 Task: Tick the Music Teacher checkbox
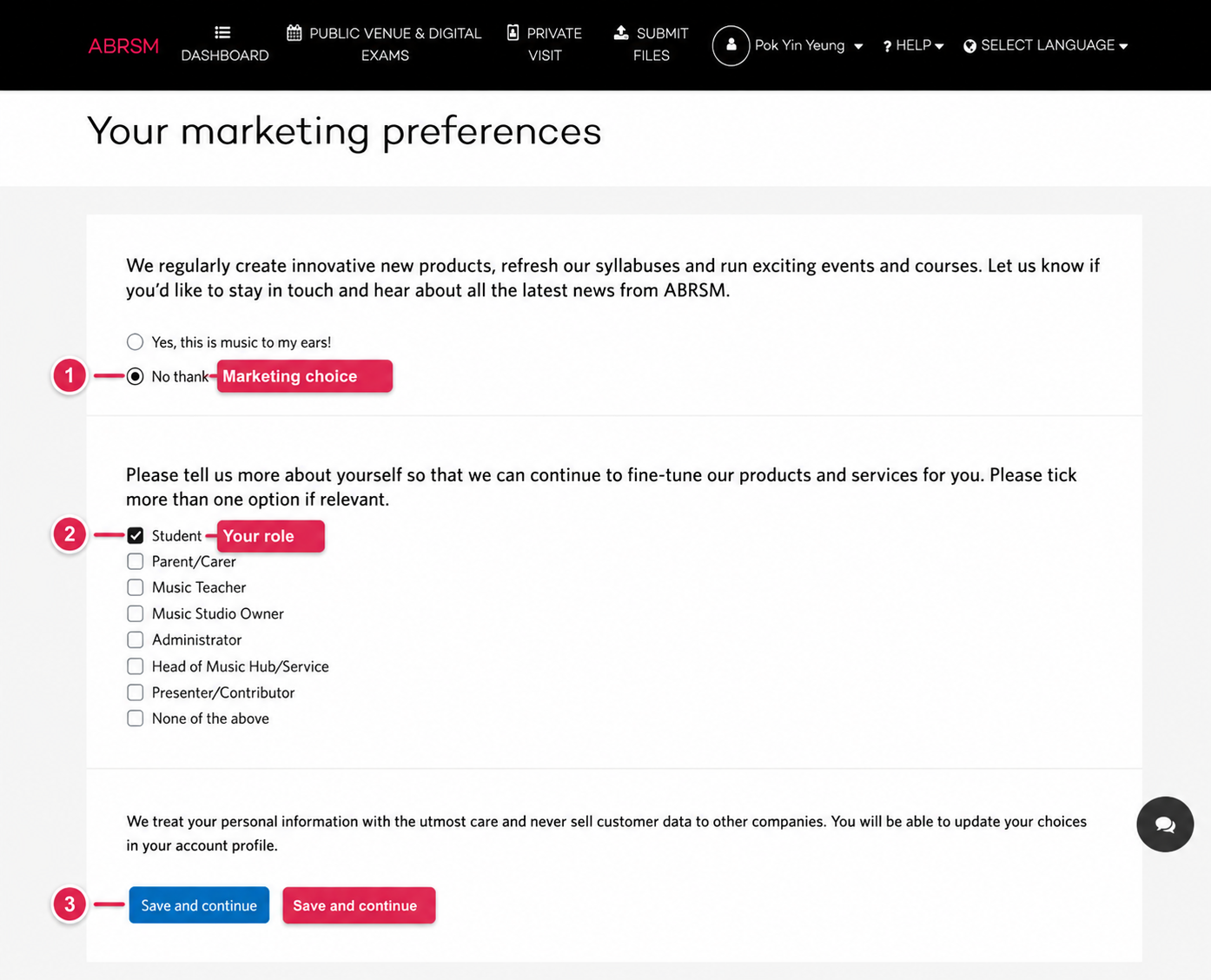(x=135, y=587)
